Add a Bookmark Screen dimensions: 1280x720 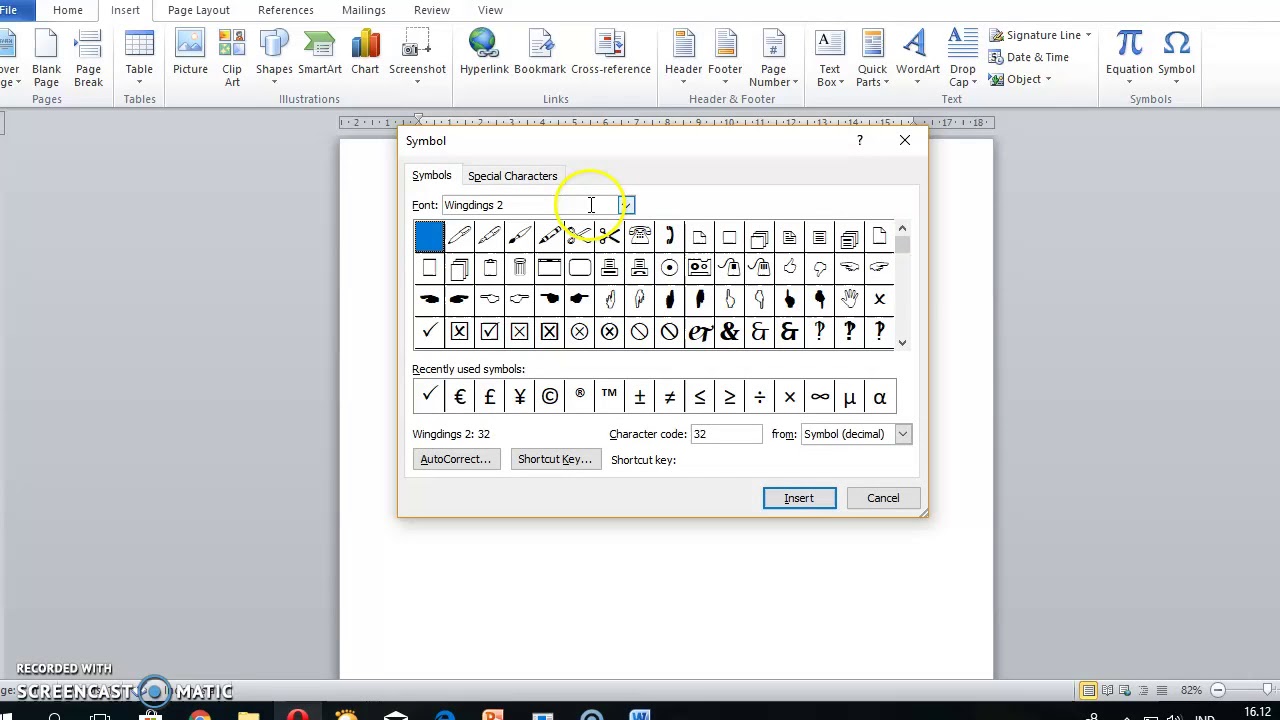click(x=540, y=52)
